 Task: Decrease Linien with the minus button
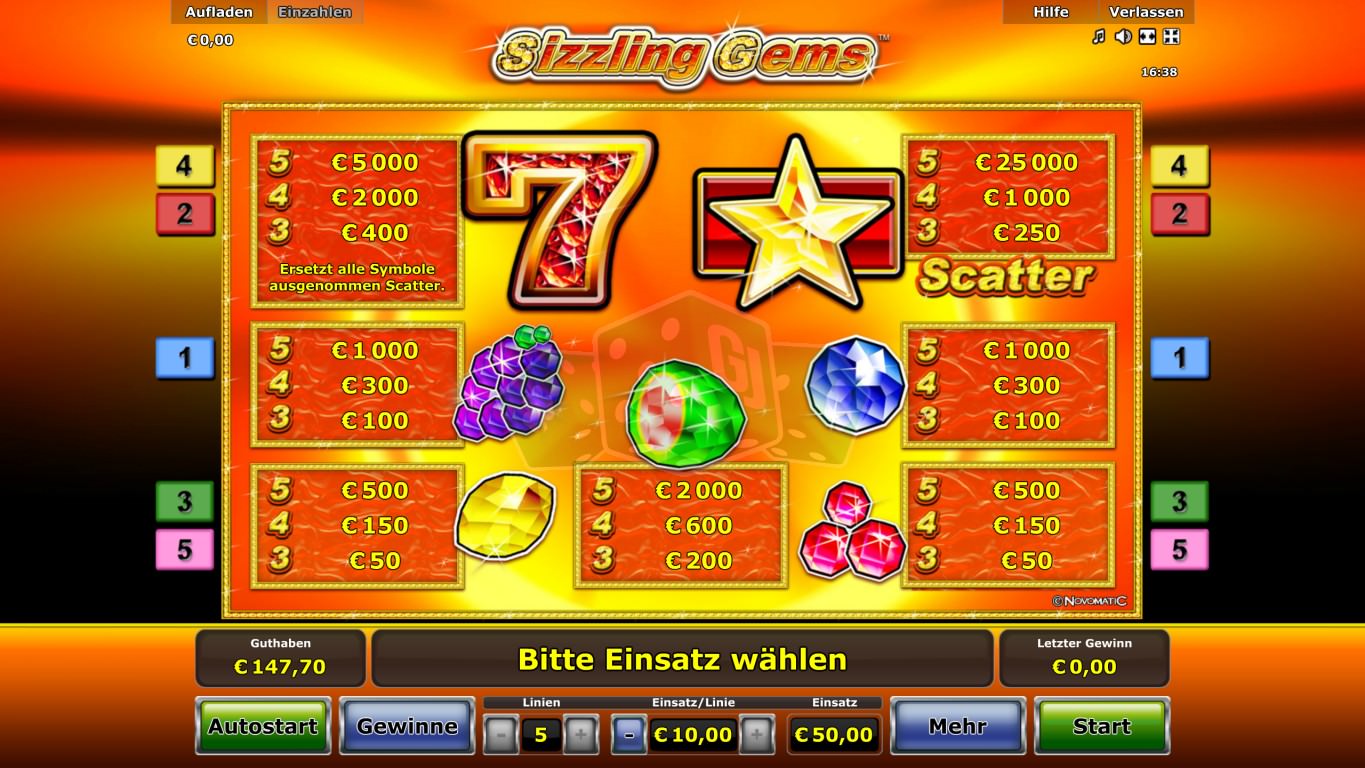click(501, 735)
